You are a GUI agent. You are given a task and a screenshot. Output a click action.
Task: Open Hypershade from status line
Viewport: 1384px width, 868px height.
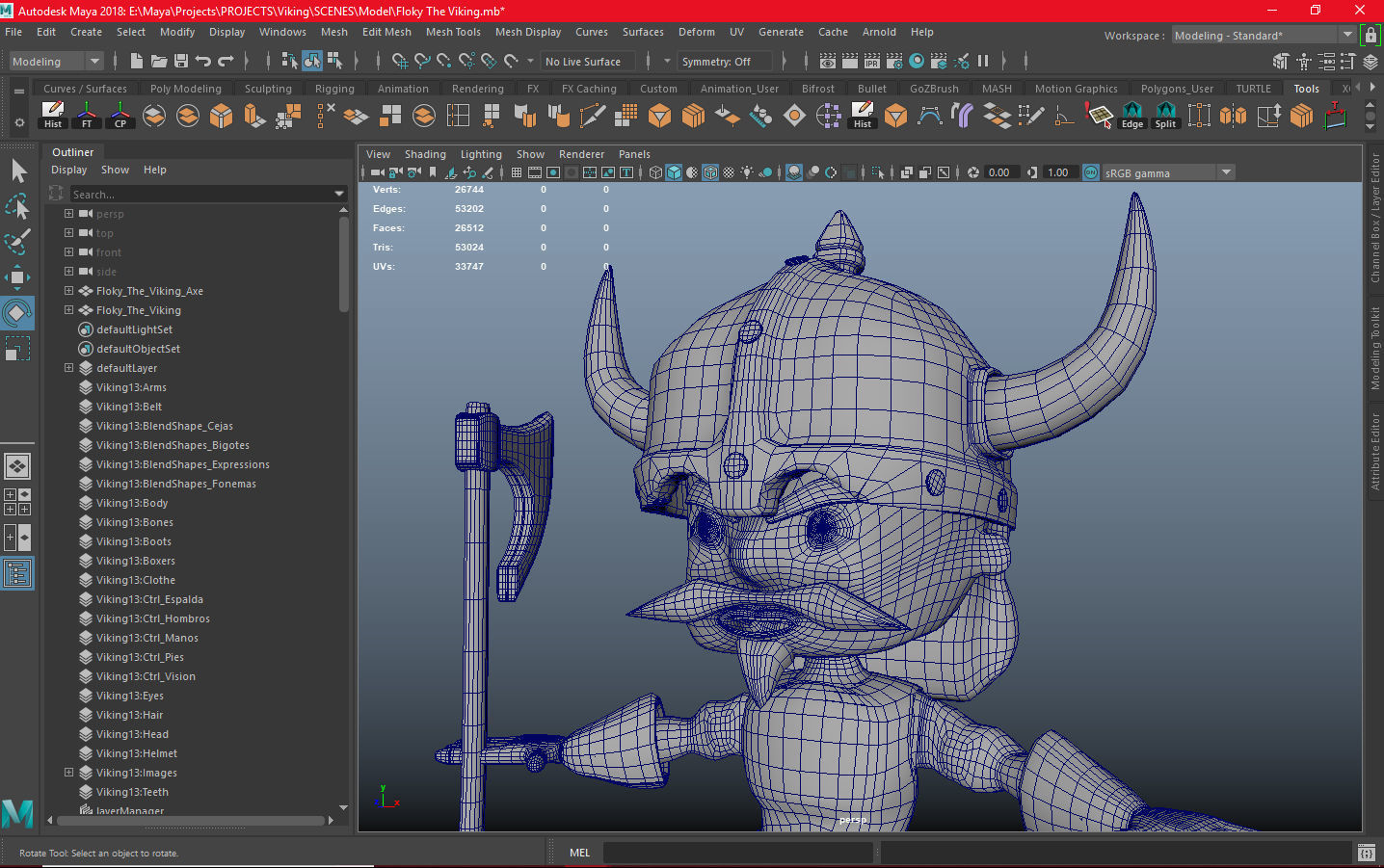[x=917, y=61]
